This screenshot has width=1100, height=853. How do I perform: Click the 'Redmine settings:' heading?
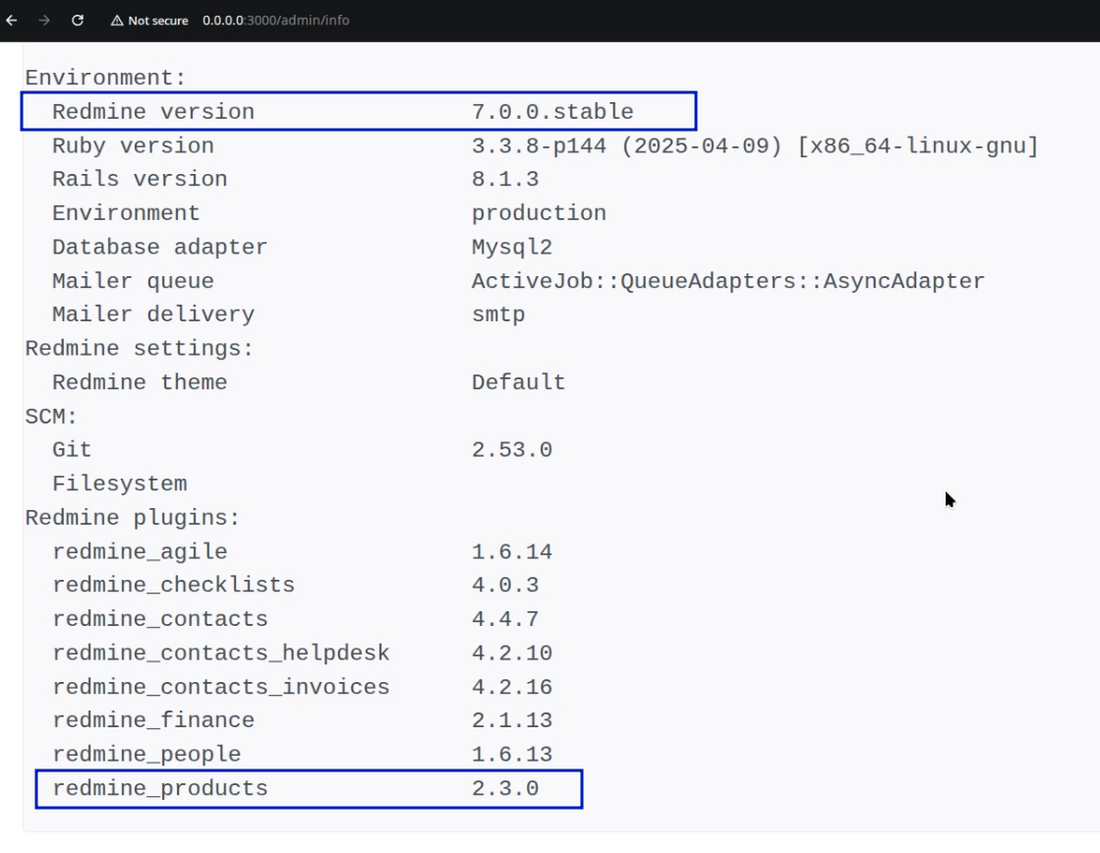click(140, 349)
